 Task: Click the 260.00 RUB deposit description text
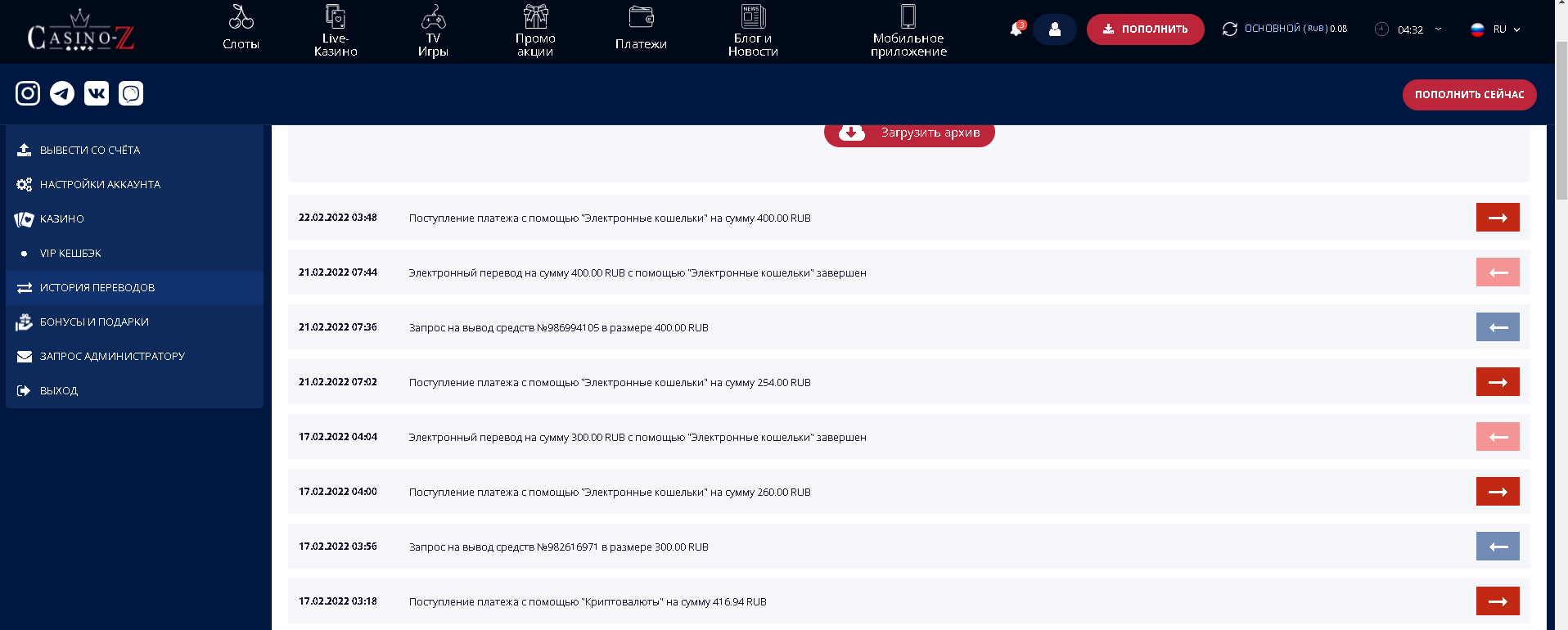click(610, 493)
